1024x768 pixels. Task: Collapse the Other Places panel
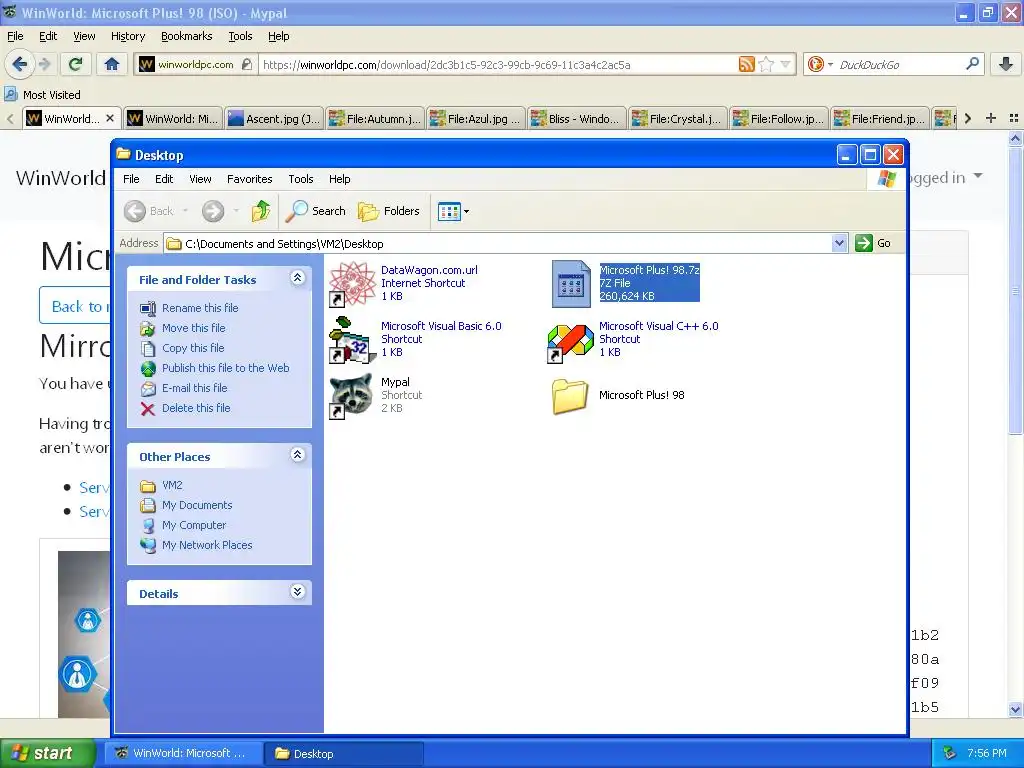click(297, 455)
